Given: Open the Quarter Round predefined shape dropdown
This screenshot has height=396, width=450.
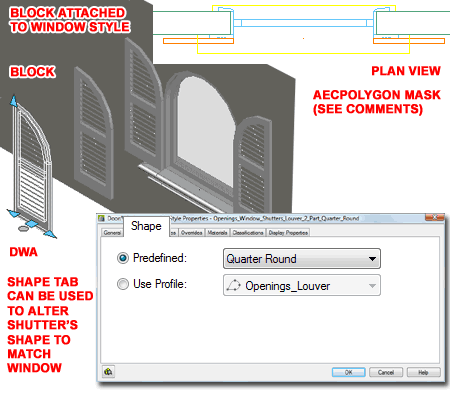Looking at the screenshot, I should [302, 259].
